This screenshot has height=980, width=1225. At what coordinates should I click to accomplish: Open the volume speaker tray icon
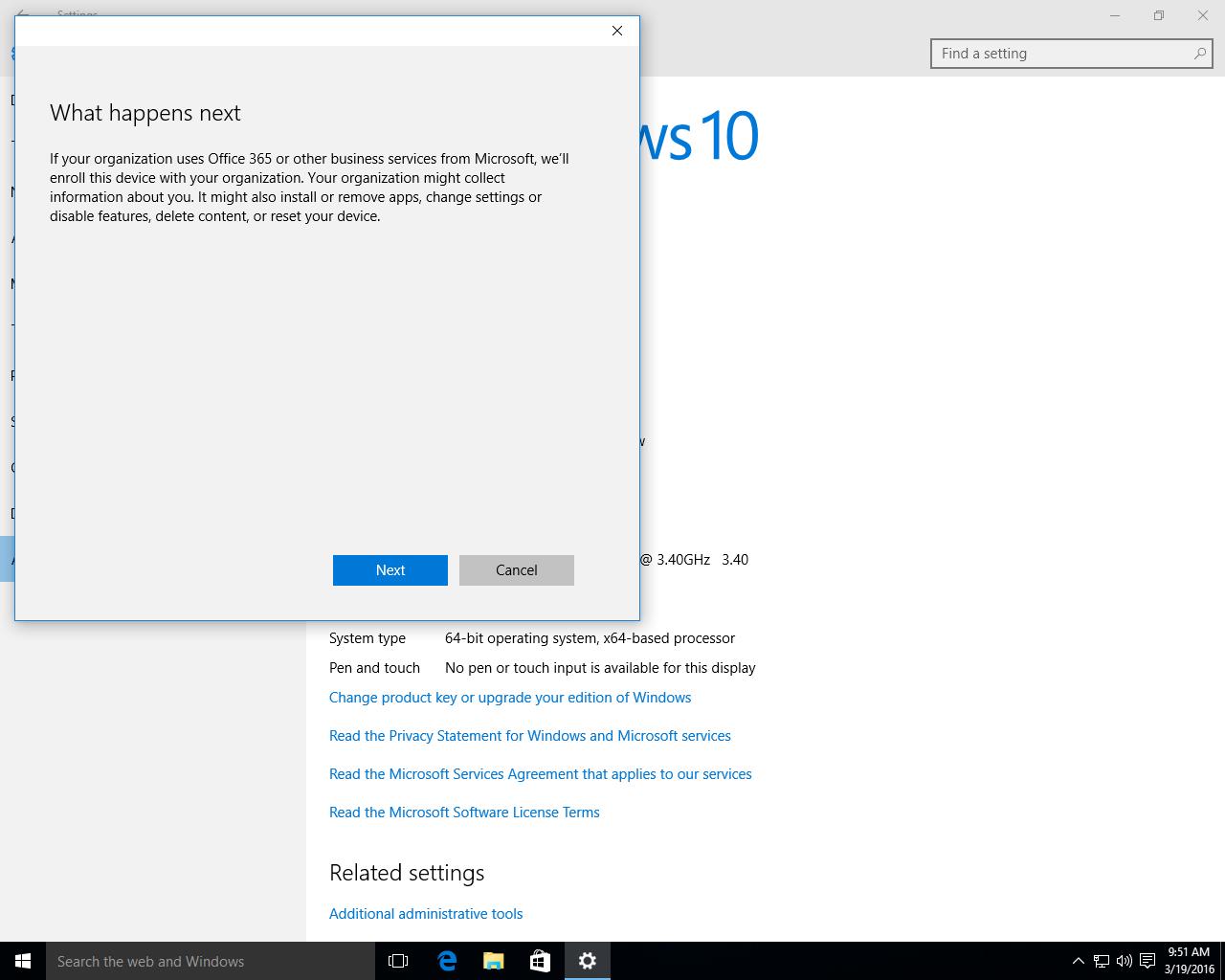(1125, 961)
